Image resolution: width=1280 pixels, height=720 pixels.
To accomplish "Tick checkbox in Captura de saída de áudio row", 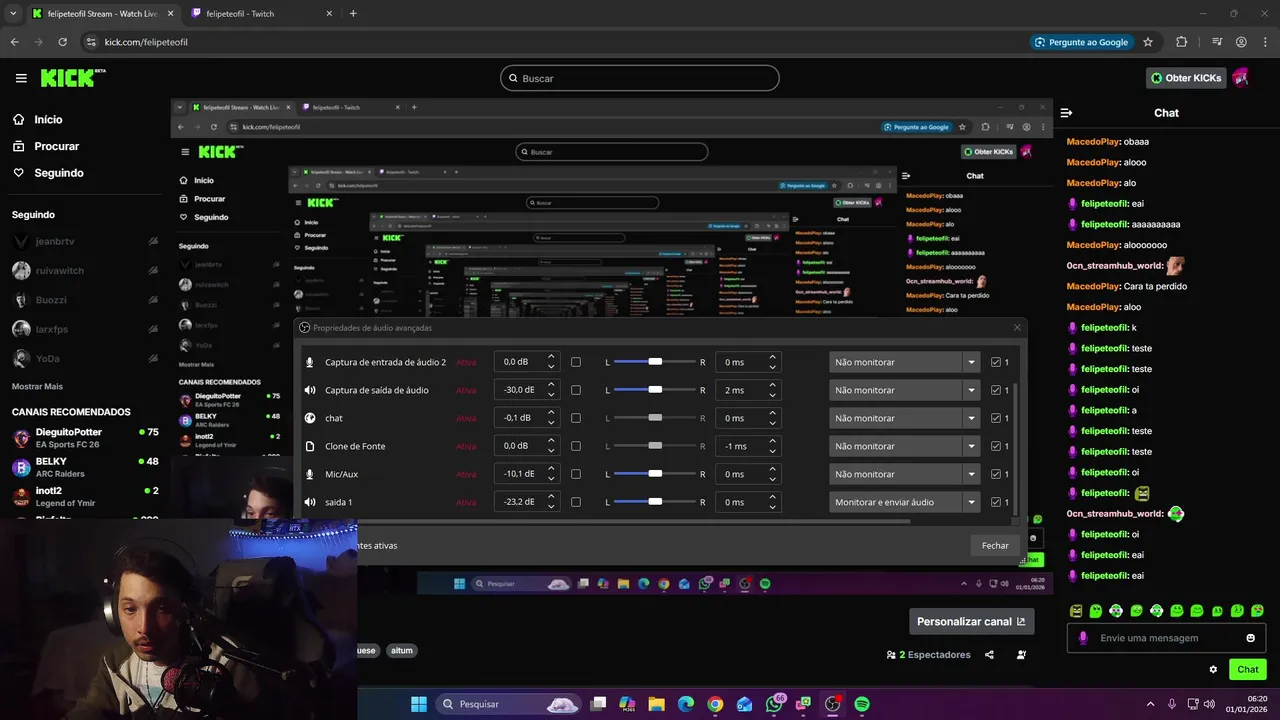I will coord(575,390).
